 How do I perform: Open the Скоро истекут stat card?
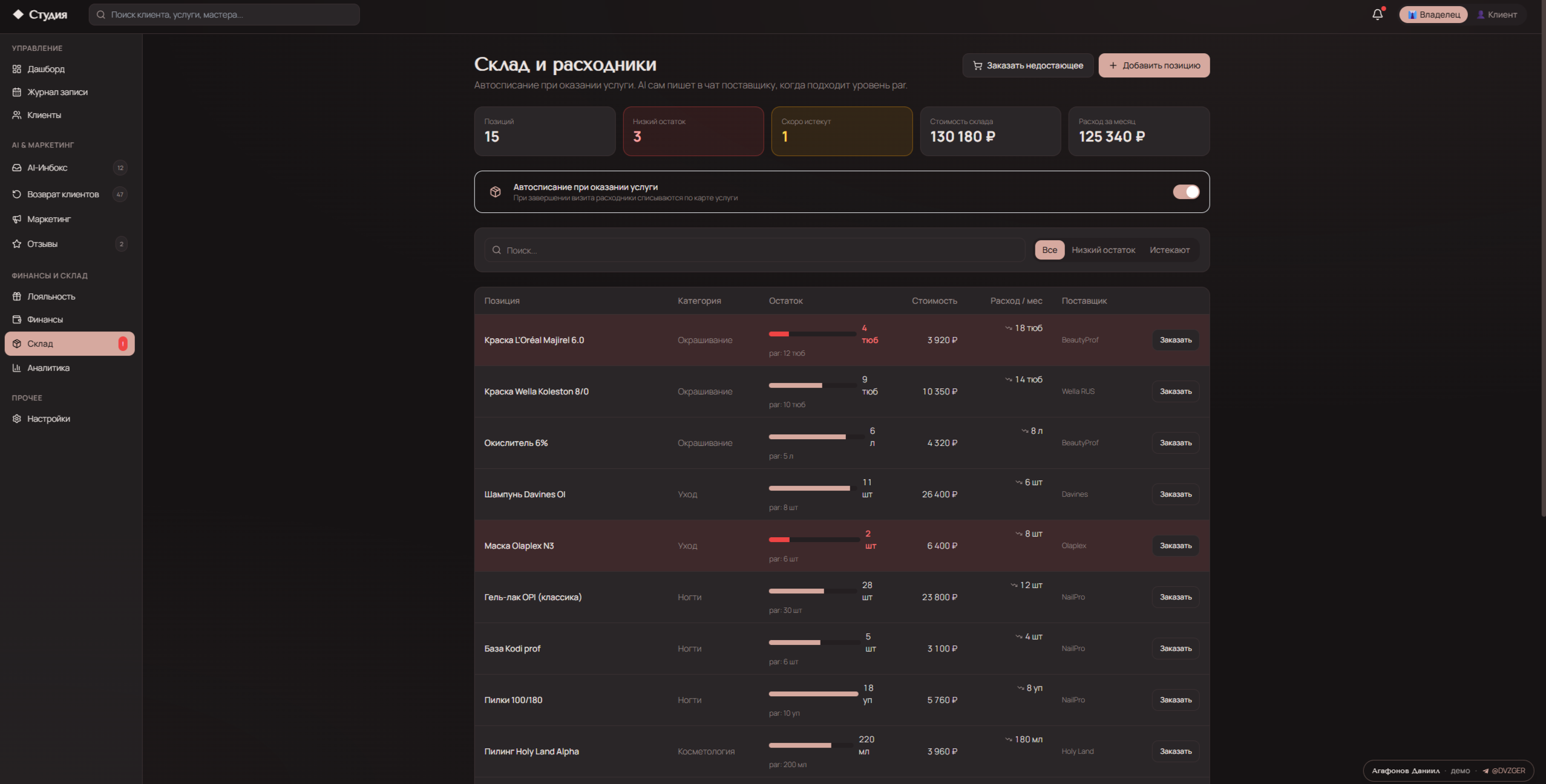842,131
